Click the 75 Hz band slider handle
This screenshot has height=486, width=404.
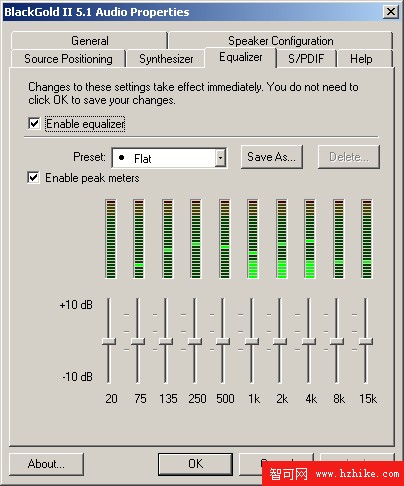point(137,341)
